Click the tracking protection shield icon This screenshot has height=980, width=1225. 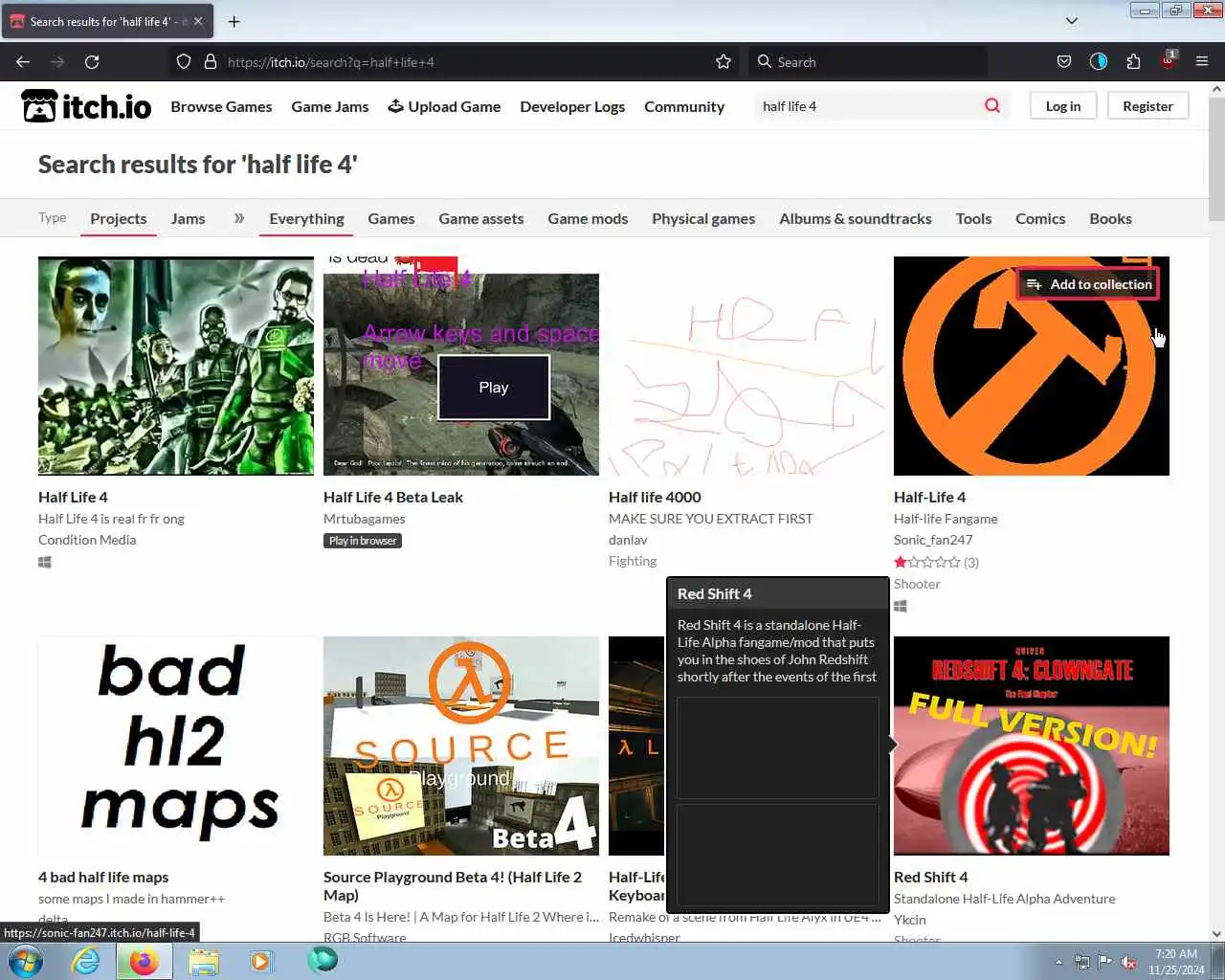(x=184, y=61)
